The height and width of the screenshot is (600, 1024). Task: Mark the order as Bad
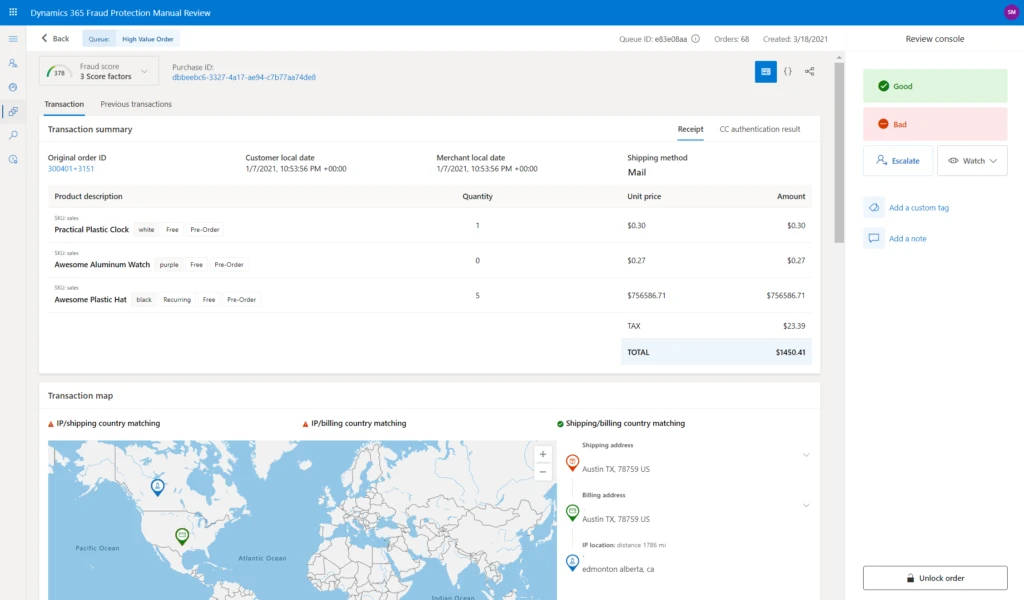[x=934, y=123]
